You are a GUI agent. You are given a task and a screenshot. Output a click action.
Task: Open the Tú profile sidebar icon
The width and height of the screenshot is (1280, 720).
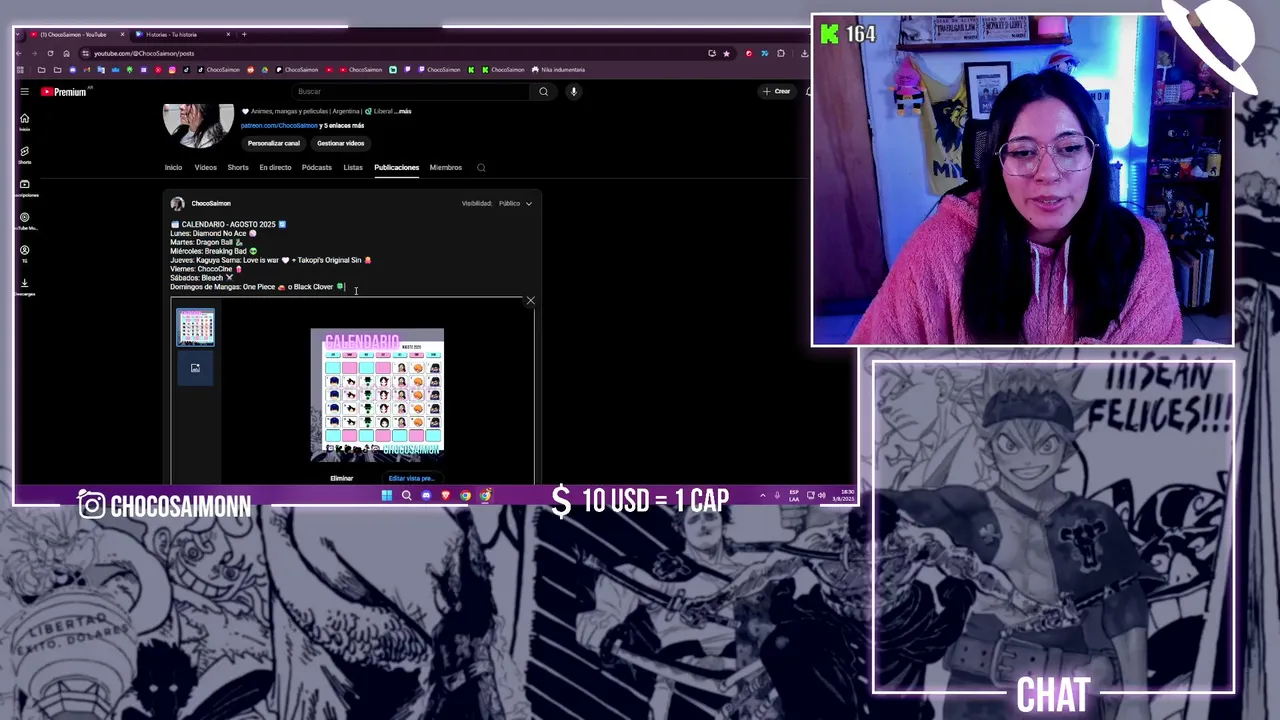24,254
